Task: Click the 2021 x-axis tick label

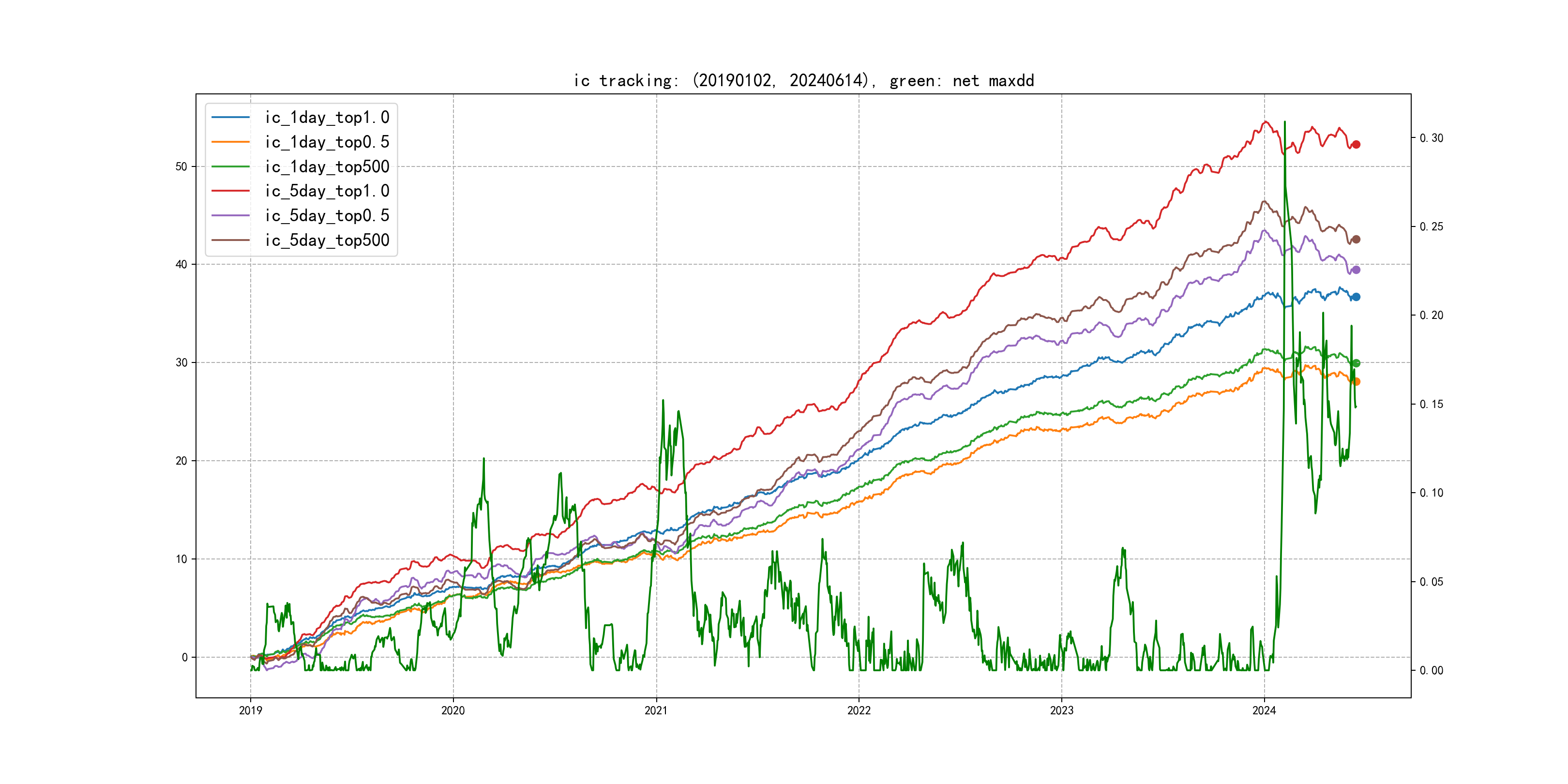Action: pyautogui.click(x=656, y=710)
